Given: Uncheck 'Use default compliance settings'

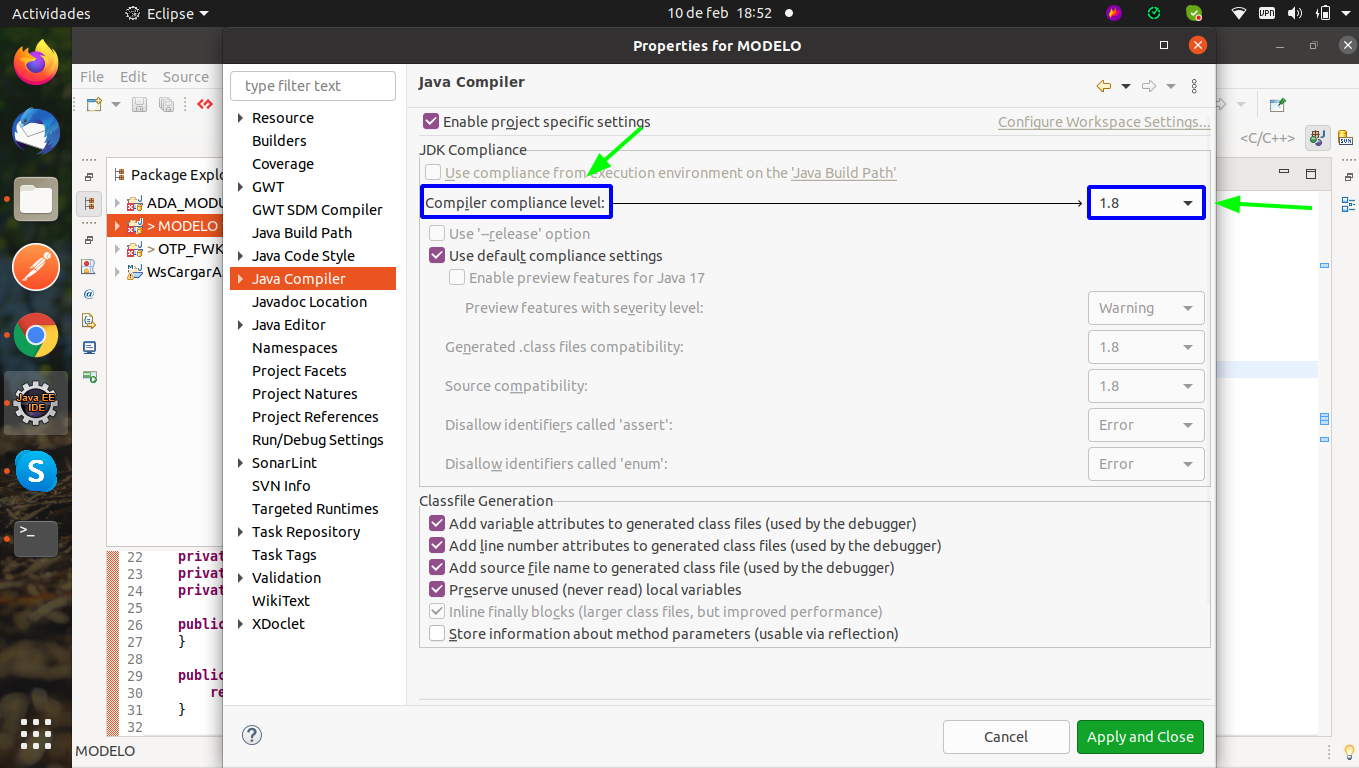Looking at the screenshot, I should [437, 256].
